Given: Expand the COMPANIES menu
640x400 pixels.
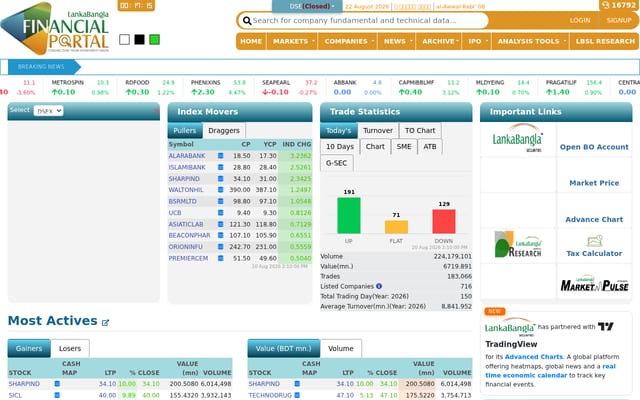Looking at the screenshot, I should coord(348,41).
